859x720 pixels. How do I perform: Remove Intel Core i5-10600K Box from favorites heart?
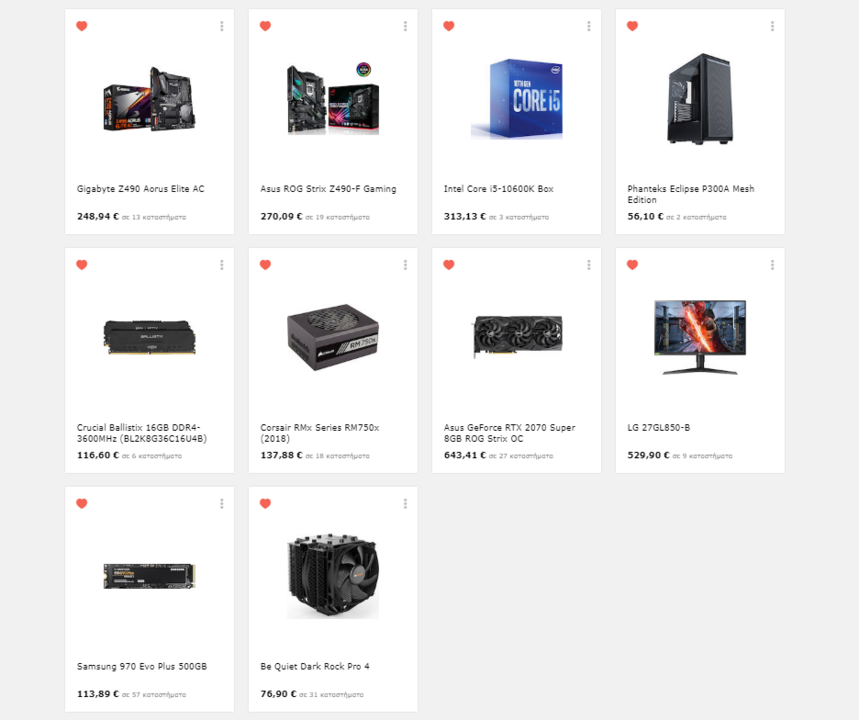click(x=449, y=26)
